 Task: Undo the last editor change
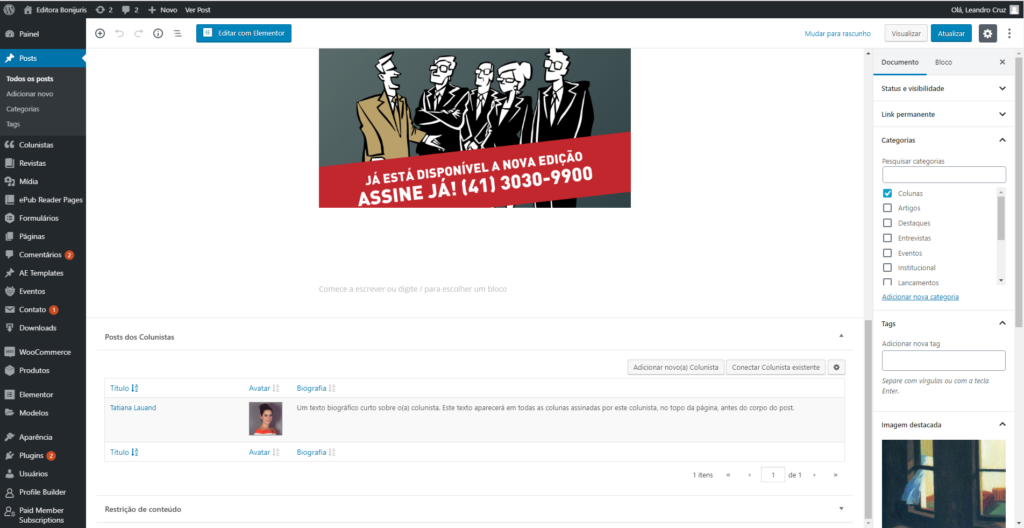[x=119, y=33]
